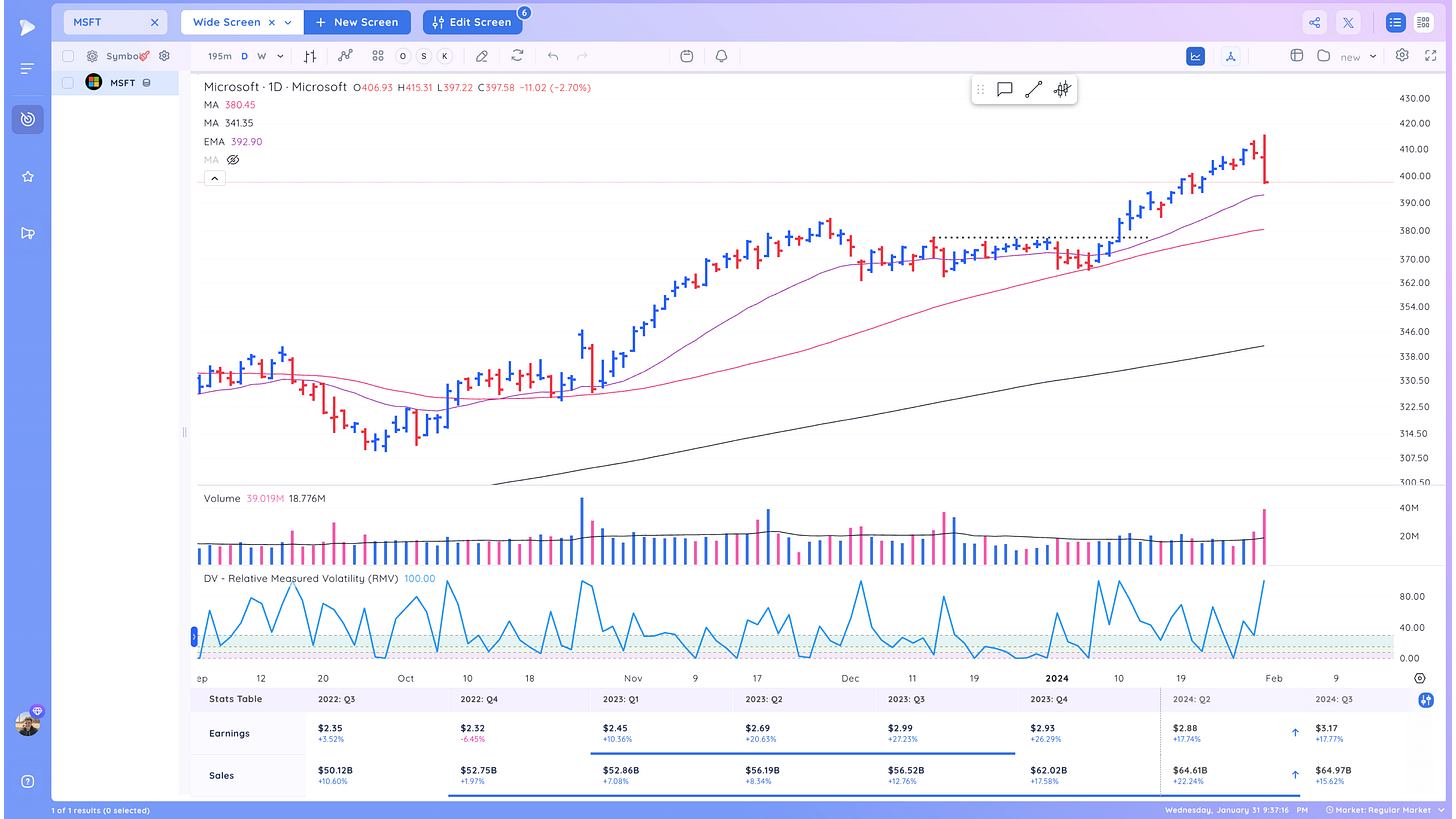Image resolution: width=1456 pixels, height=819 pixels.
Task: Switch to list view mode
Action: pos(1395,22)
